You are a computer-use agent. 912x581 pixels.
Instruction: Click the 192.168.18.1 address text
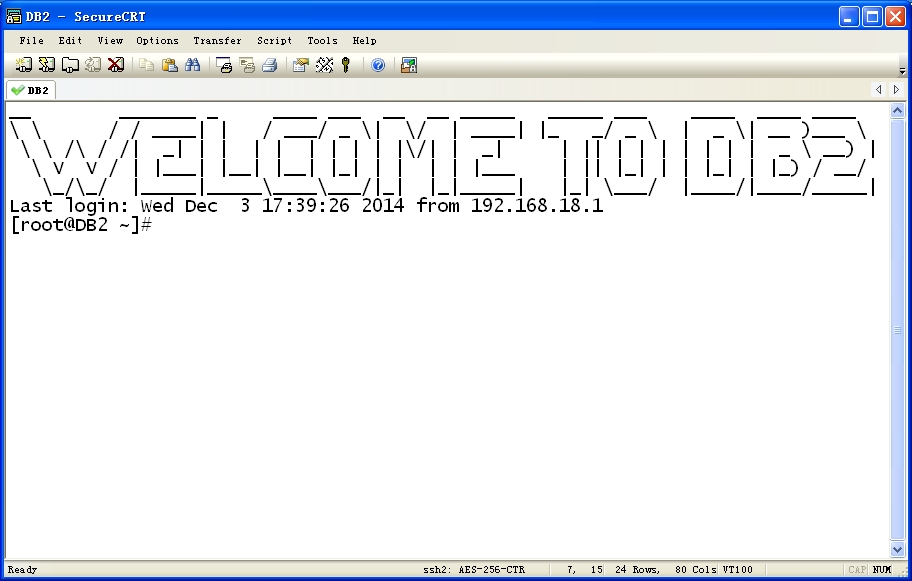click(537, 205)
